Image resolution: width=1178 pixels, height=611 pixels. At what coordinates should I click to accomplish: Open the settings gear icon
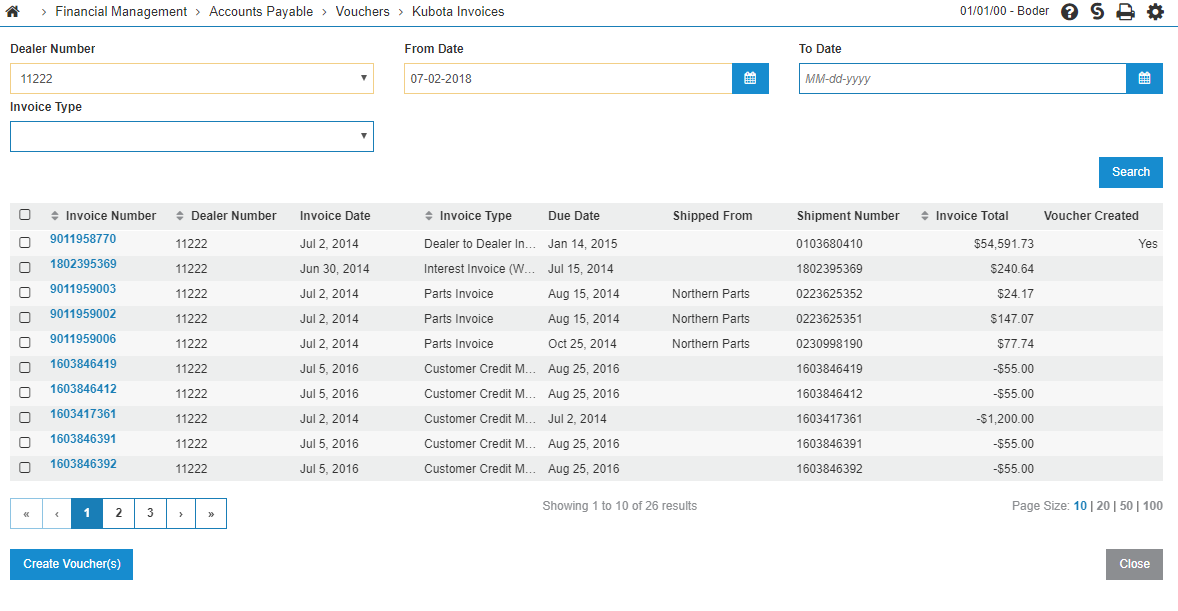pyautogui.click(x=1155, y=12)
